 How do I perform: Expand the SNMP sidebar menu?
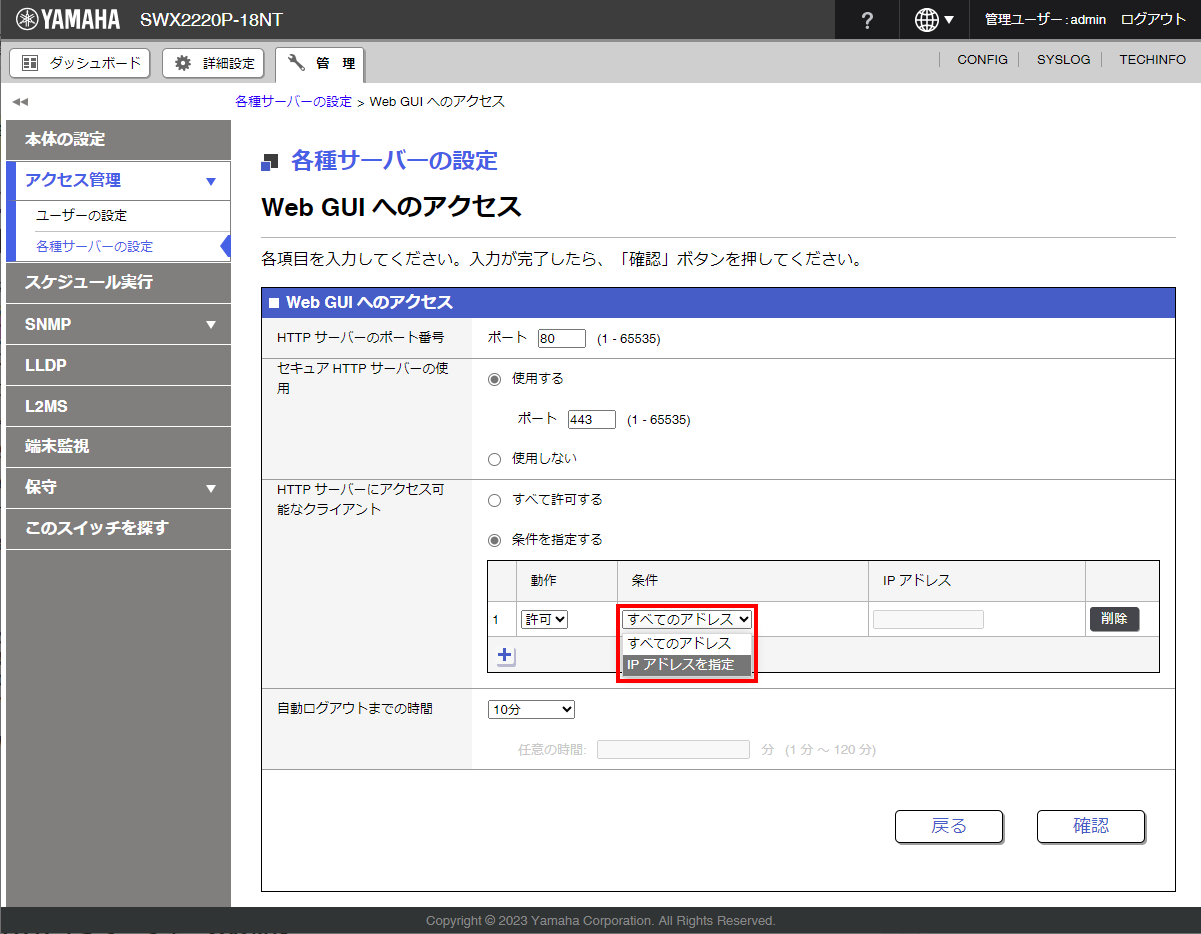point(118,324)
